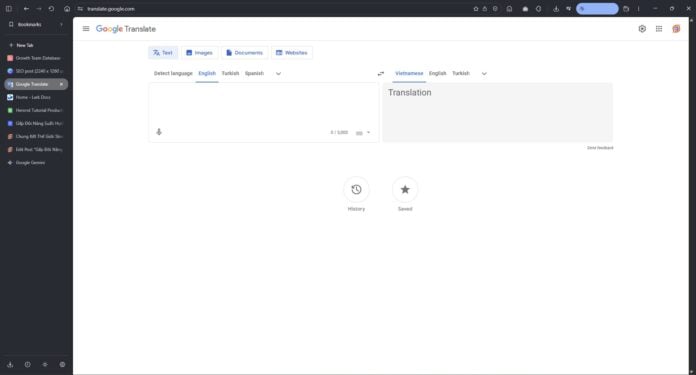Click the browser downloads toolbar icon
This screenshot has height=375, width=696.
tap(556, 9)
